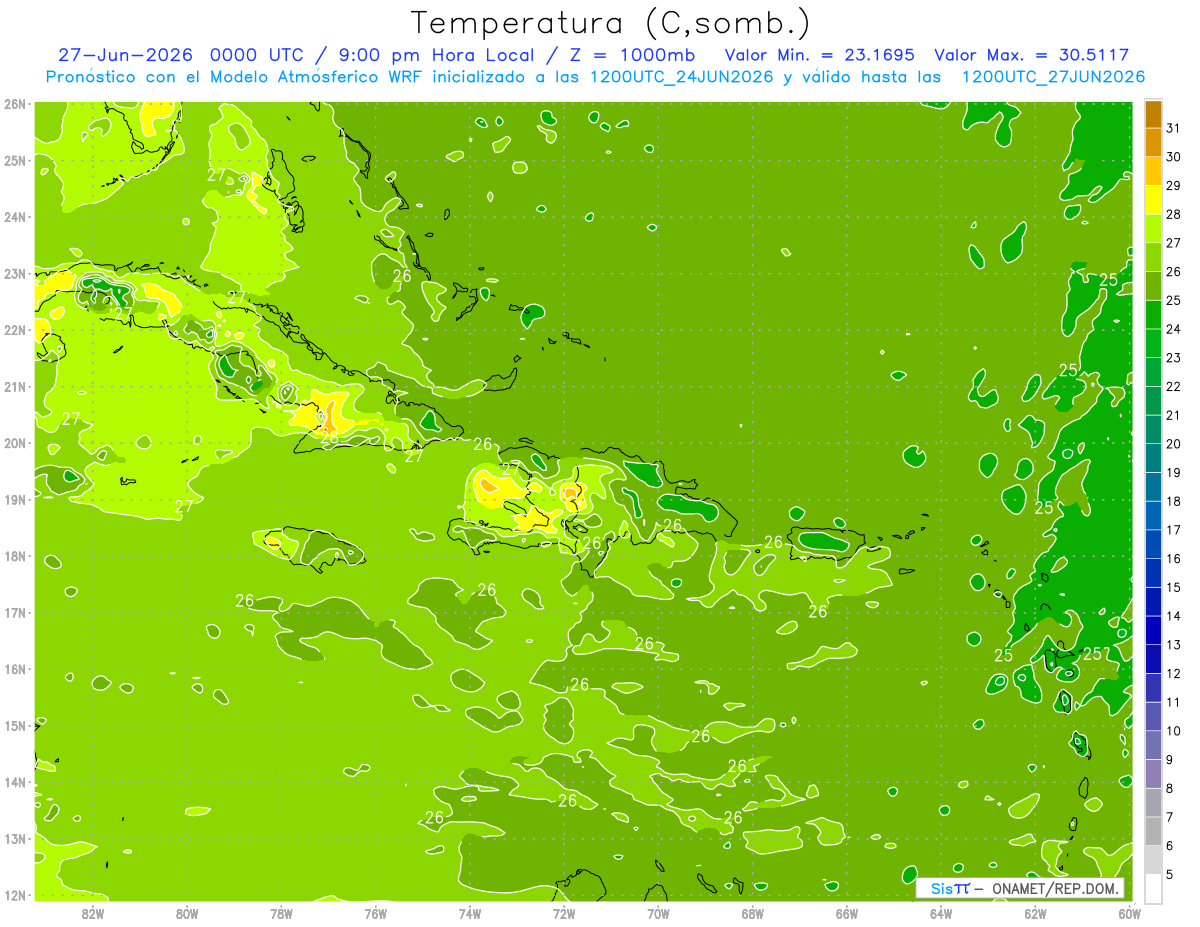Click the white swatch below label 5
This screenshot has height=927, width=1200.
pos(1154,888)
